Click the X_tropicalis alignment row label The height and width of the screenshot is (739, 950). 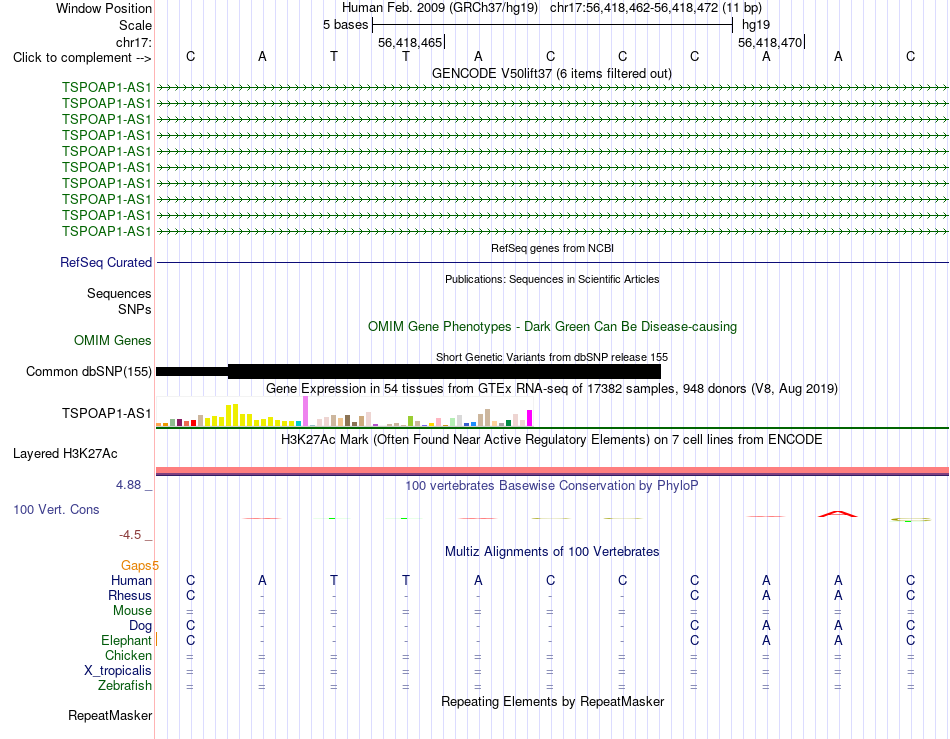click(118, 671)
